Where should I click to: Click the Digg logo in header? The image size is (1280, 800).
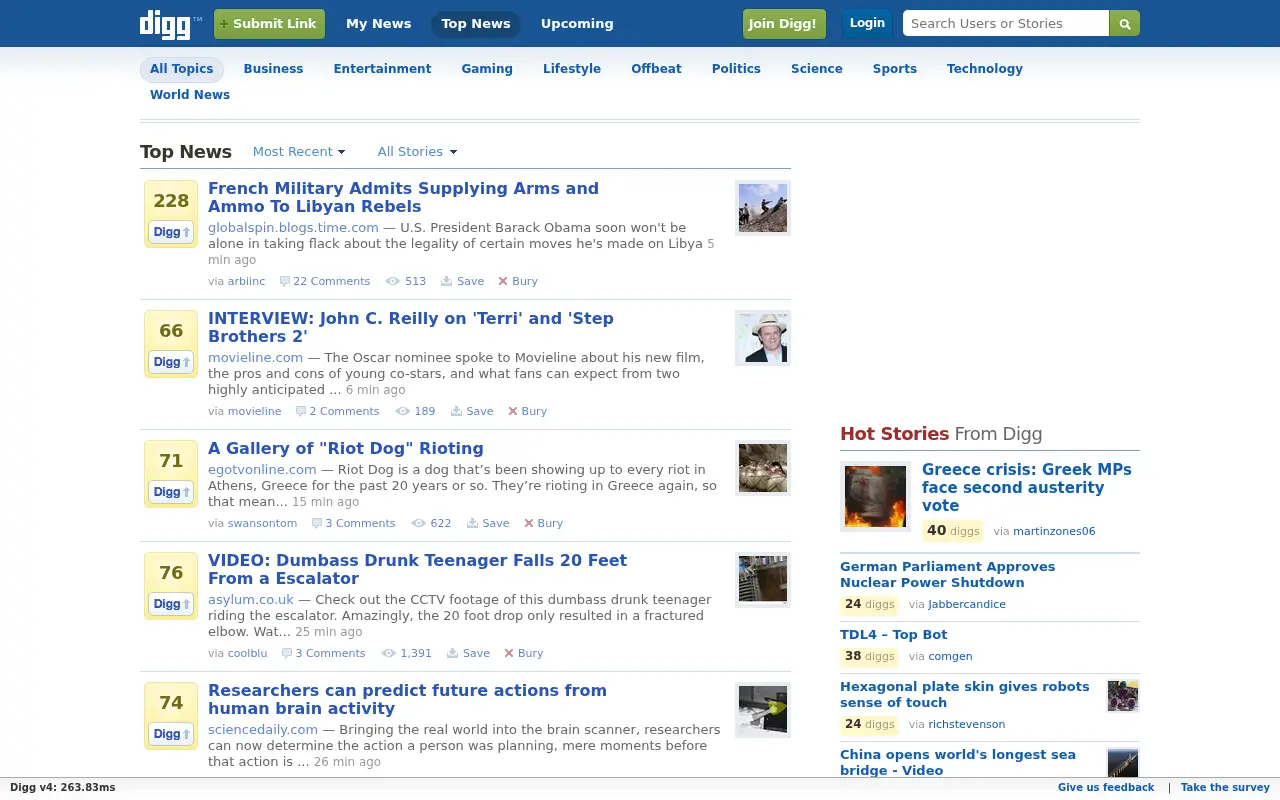pyautogui.click(x=170, y=24)
